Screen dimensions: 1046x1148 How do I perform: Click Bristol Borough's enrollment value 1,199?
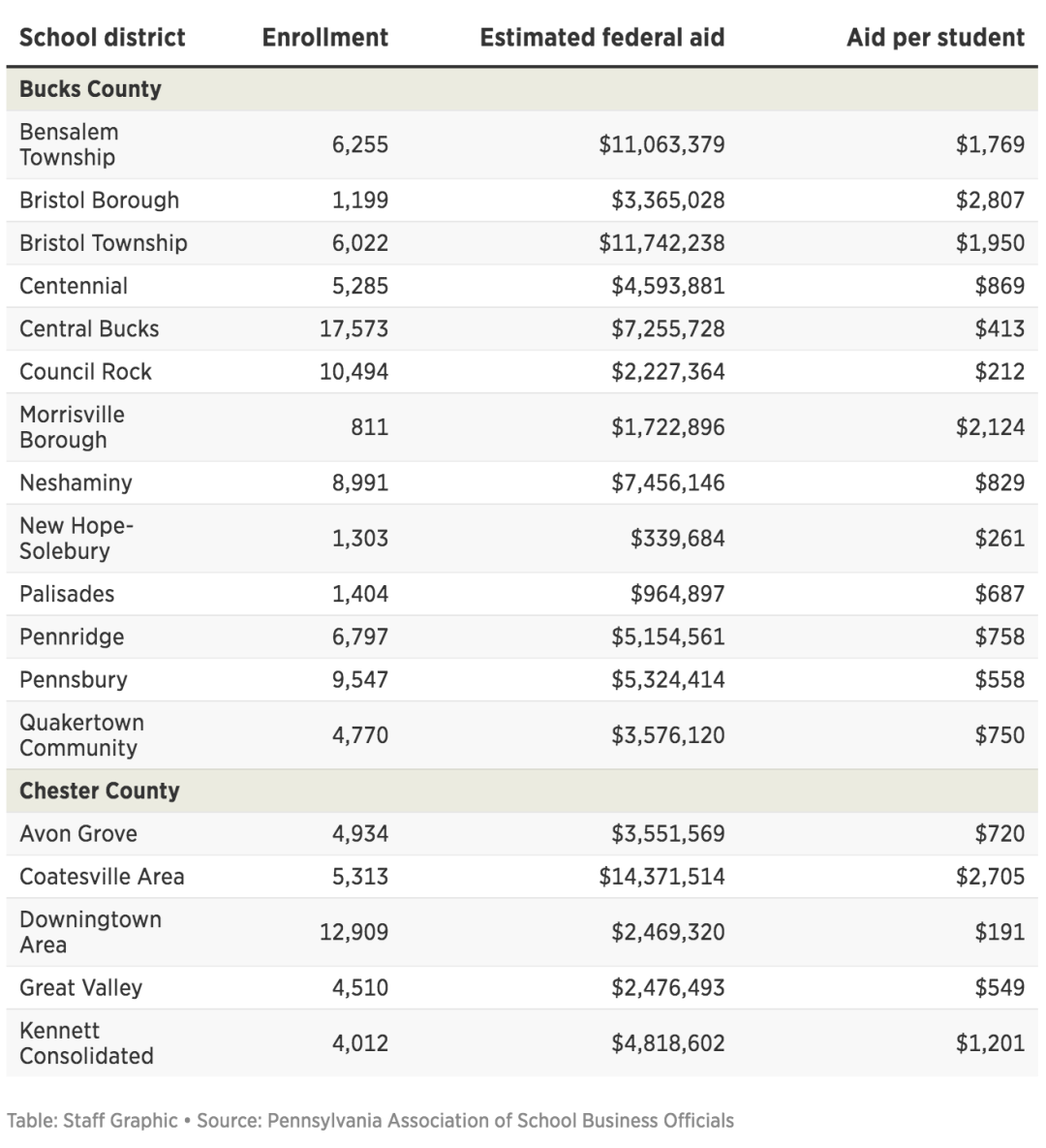(359, 201)
